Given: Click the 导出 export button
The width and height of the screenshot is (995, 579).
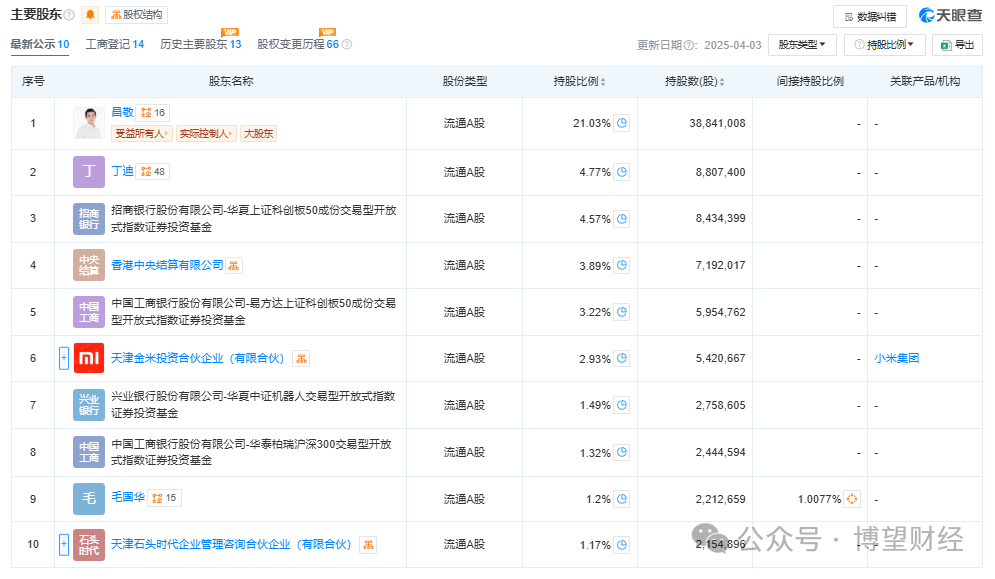Looking at the screenshot, I should click(x=957, y=45).
